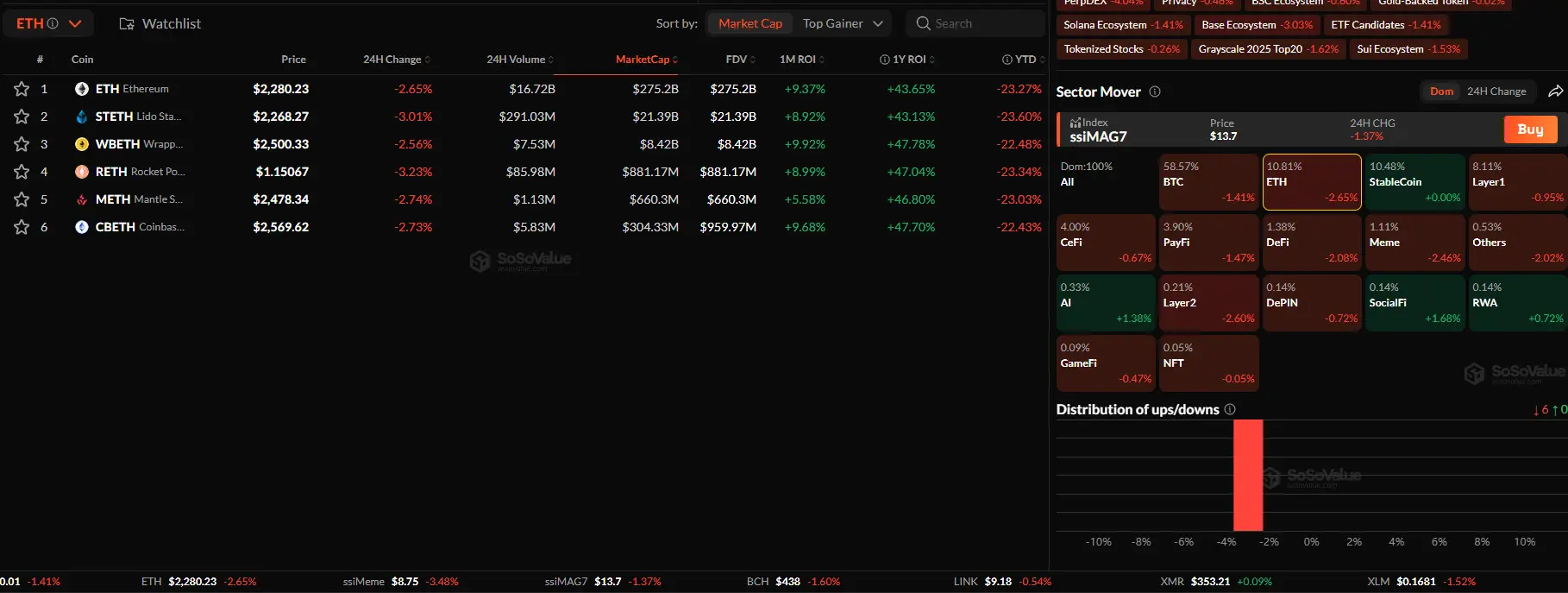The height and width of the screenshot is (593, 1568).
Task: Star the METH Mantle row
Action: [x=22, y=199]
